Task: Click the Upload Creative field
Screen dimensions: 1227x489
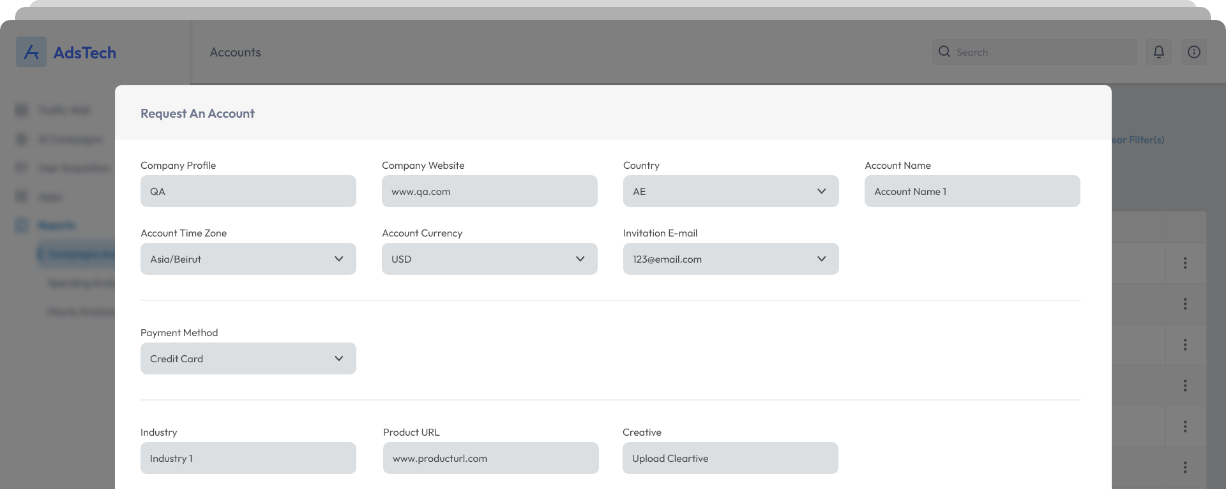Action: (x=729, y=458)
